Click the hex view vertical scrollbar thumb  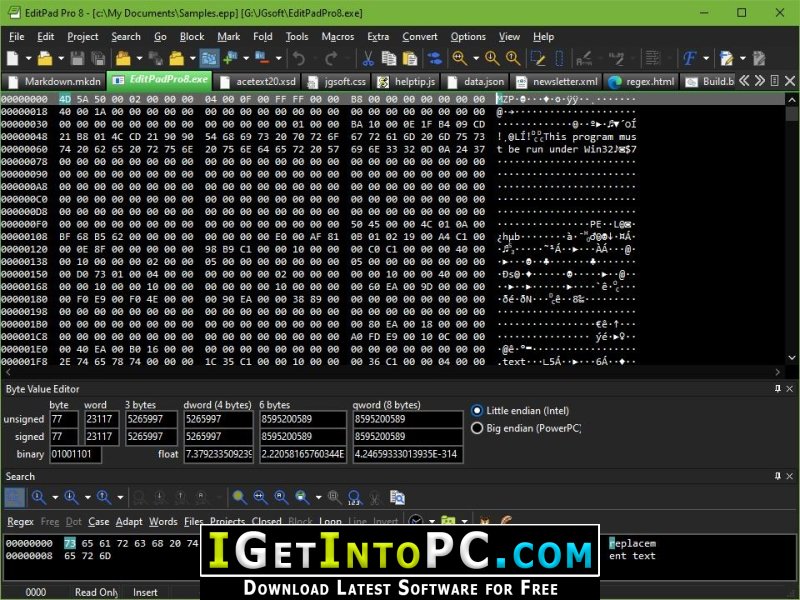(791, 113)
